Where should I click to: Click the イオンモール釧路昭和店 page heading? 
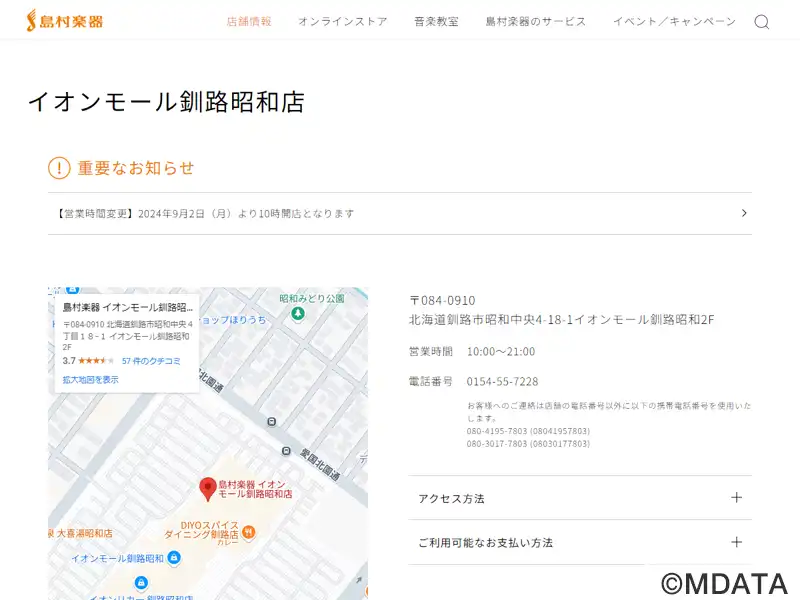(x=166, y=102)
